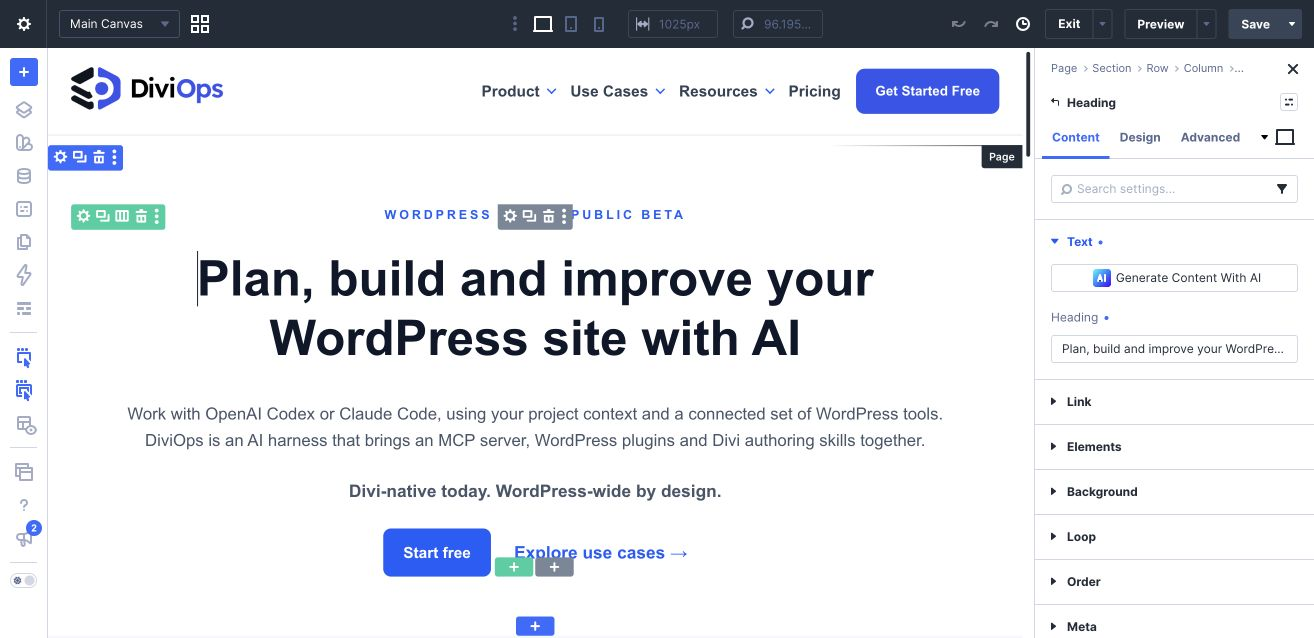The image size is (1314, 638).
Task: Click the three-dot breakpoint options in top bar
Action: coord(515,24)
